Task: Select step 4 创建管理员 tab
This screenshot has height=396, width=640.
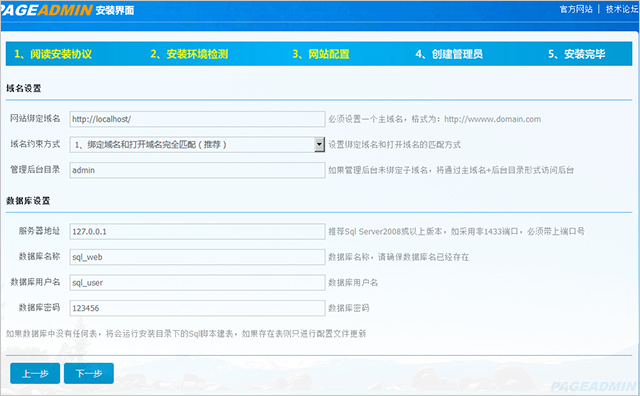Action: (x=449, y=54)
